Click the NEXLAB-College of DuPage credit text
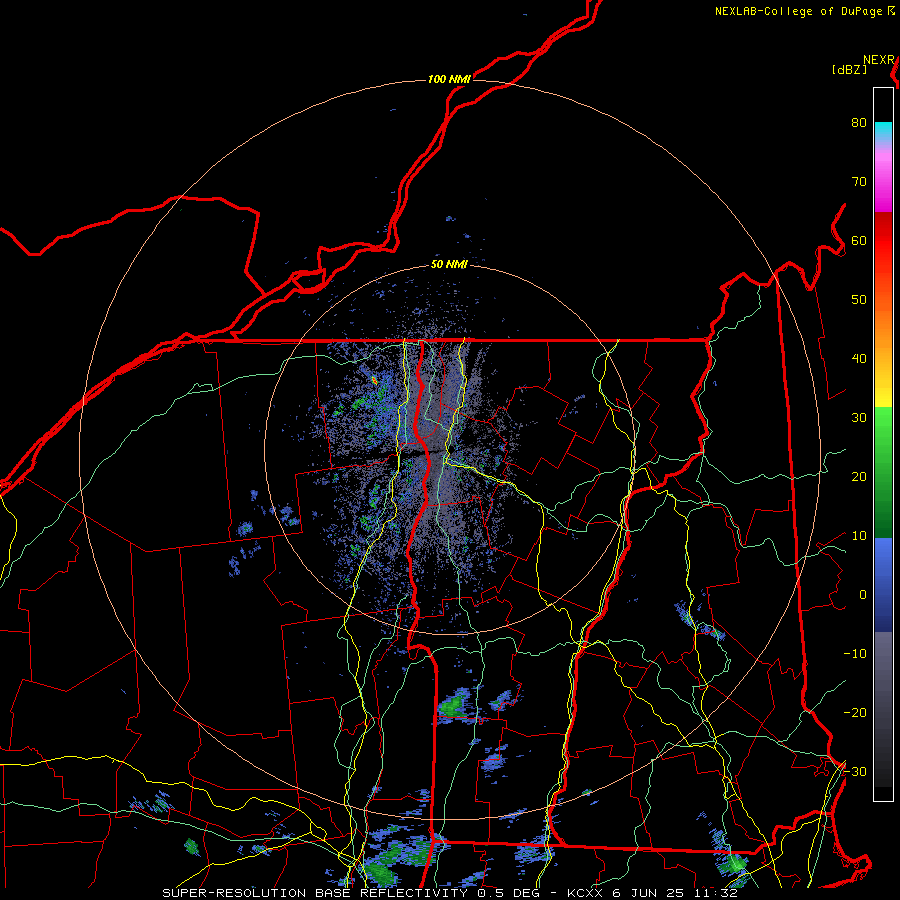900x900 pixels. pos(800,11)
